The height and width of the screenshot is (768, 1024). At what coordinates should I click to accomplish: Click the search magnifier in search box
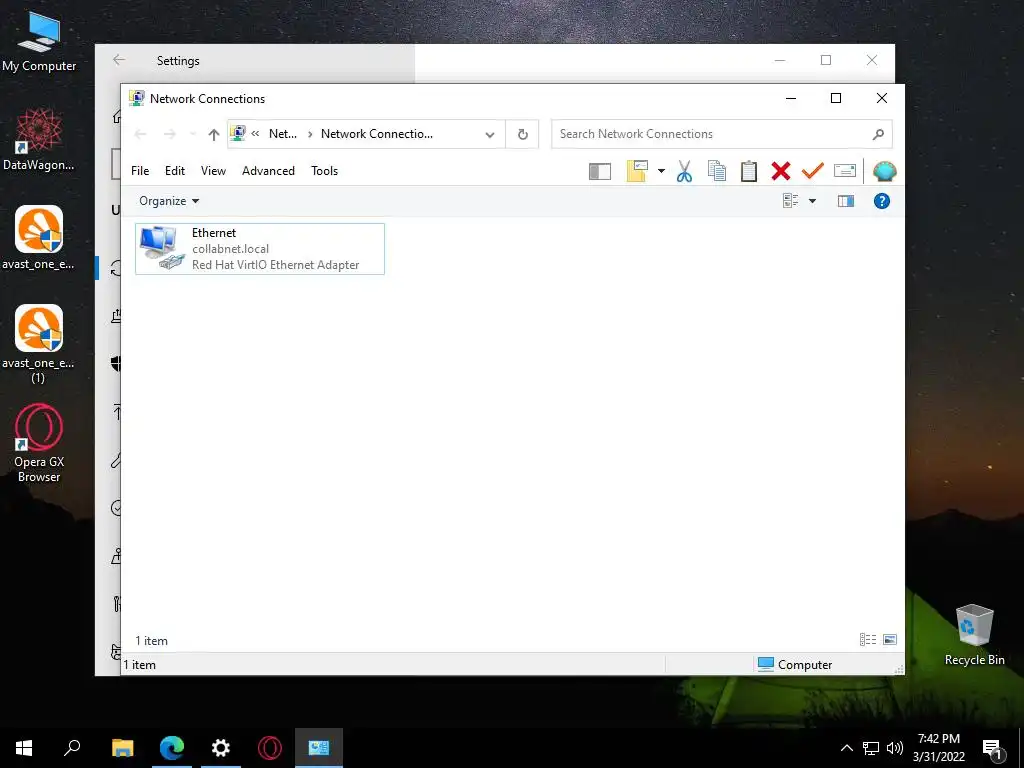click(878, 135)
